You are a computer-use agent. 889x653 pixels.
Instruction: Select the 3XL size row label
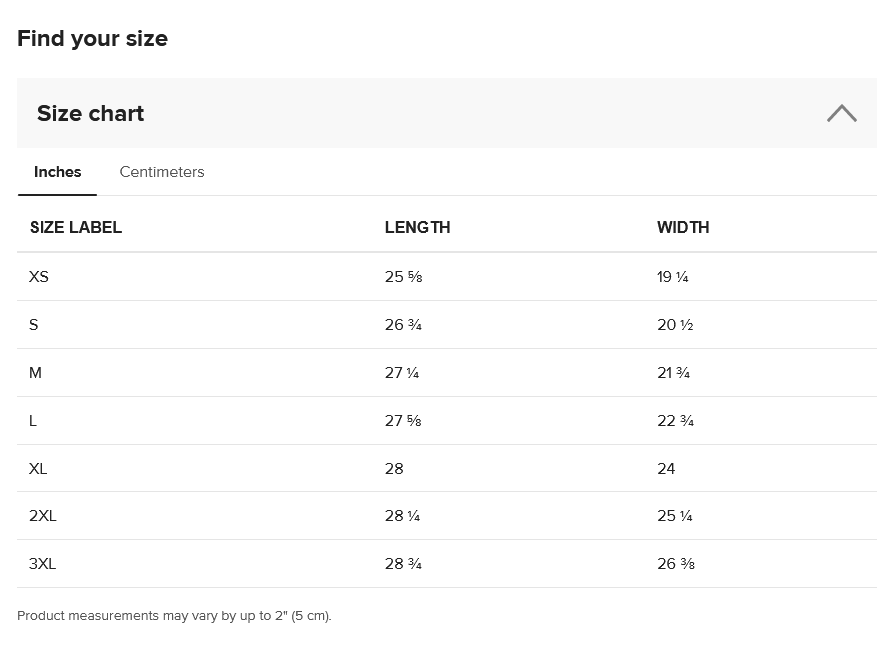(43, 564)
